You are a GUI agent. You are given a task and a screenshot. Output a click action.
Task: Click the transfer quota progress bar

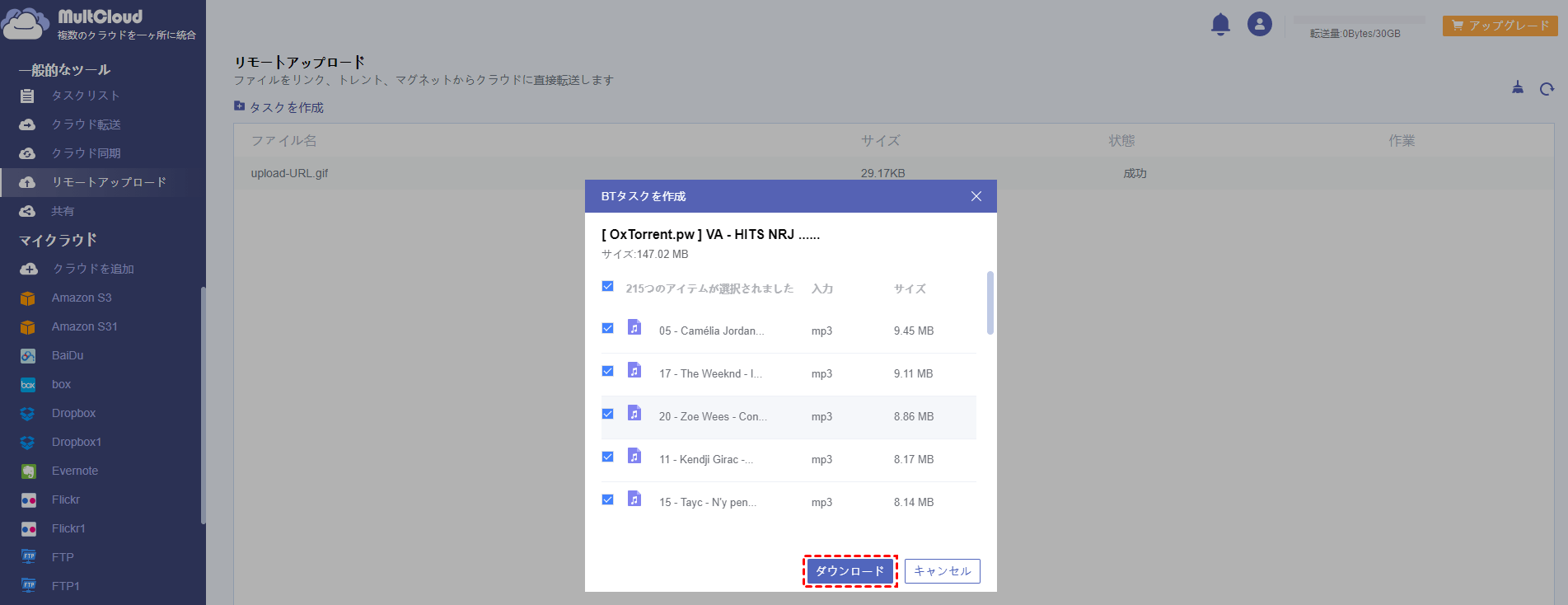tap(1359, 19)
